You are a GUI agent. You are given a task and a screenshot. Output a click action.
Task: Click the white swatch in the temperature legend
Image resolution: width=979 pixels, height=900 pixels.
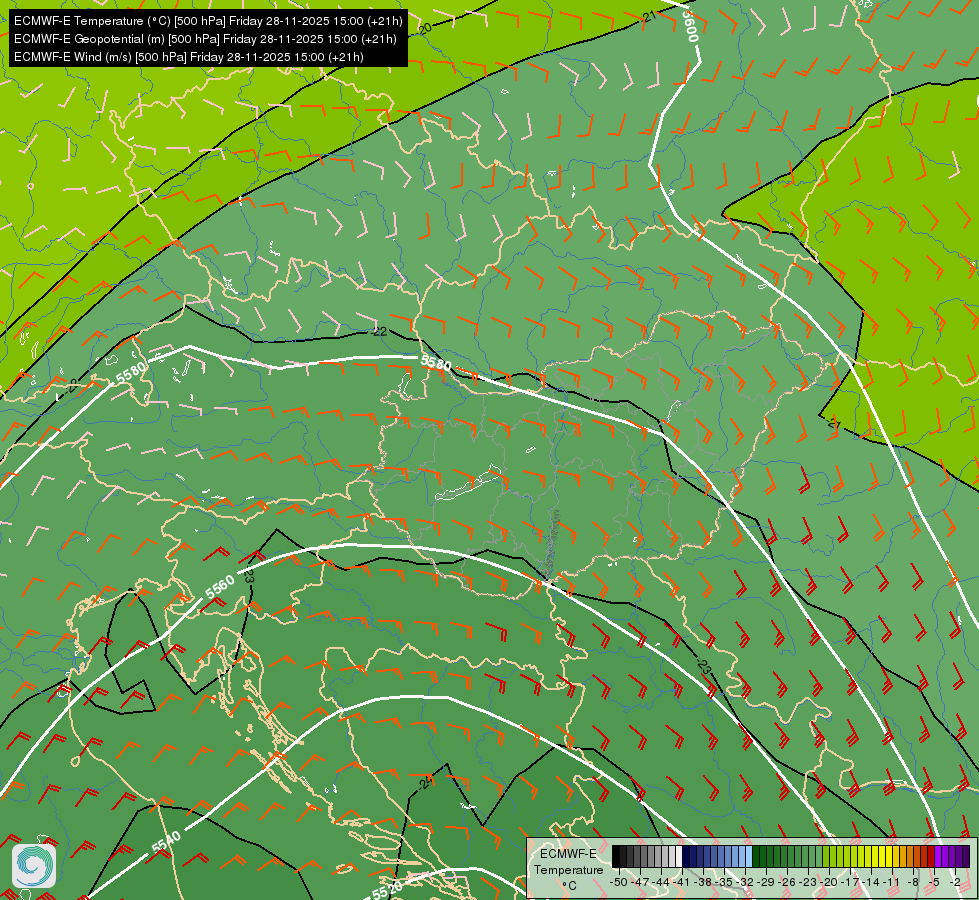coord(679,856)
